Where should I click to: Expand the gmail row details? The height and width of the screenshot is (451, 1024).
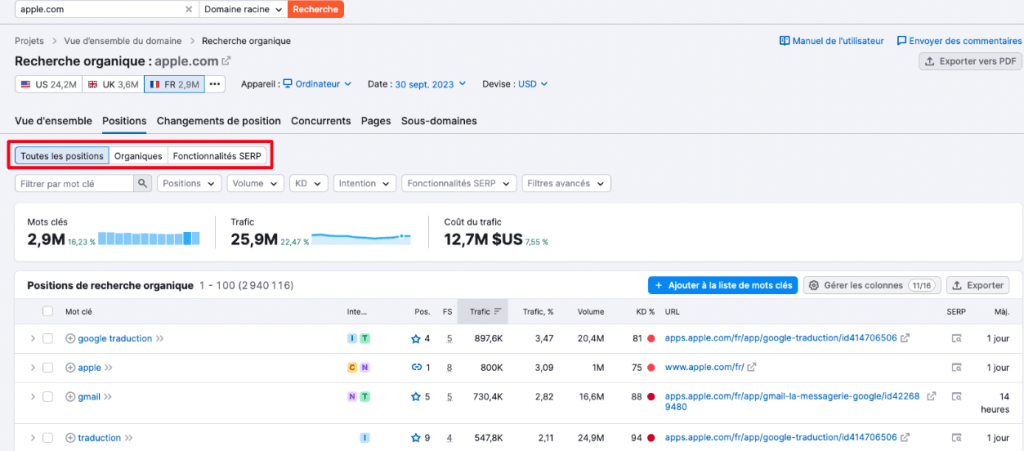click(x=32, y=396)
